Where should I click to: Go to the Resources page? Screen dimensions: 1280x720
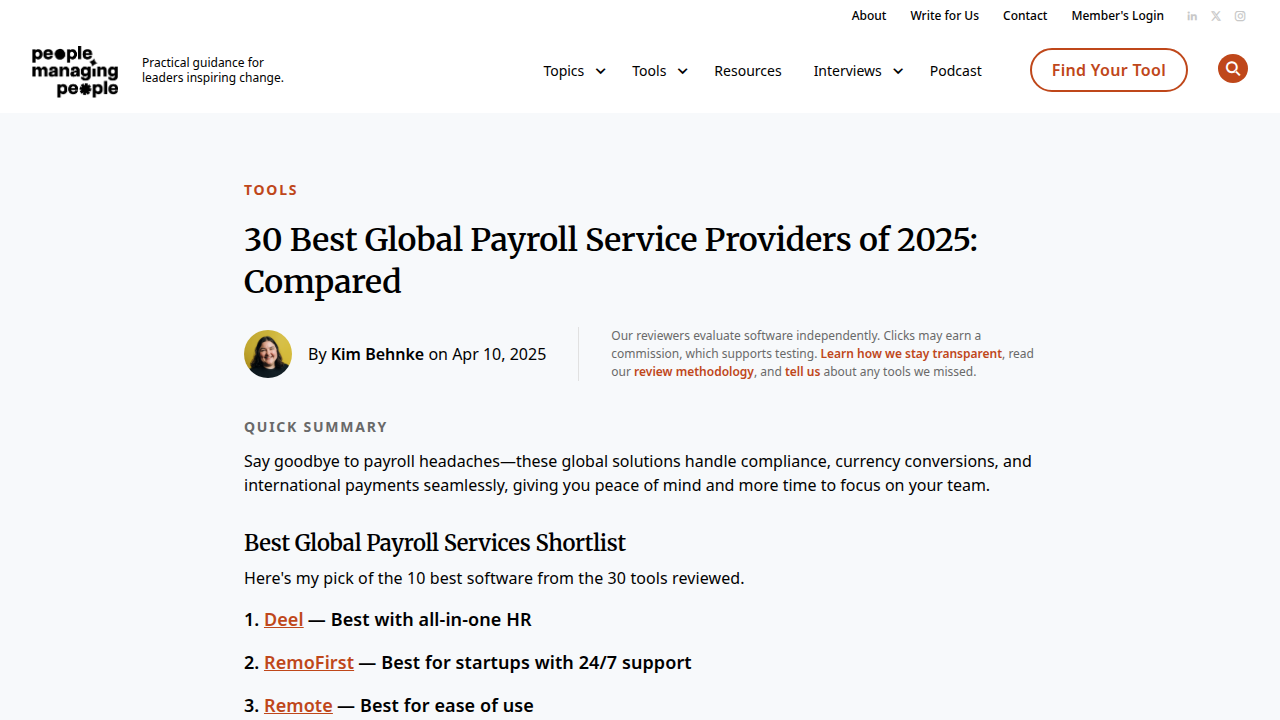pyautogui.click(x=748, y=71)
